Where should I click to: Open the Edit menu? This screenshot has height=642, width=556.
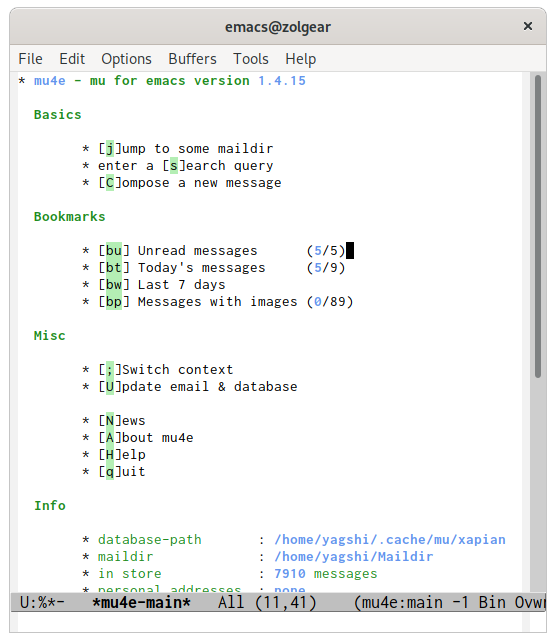coord(72,59)
